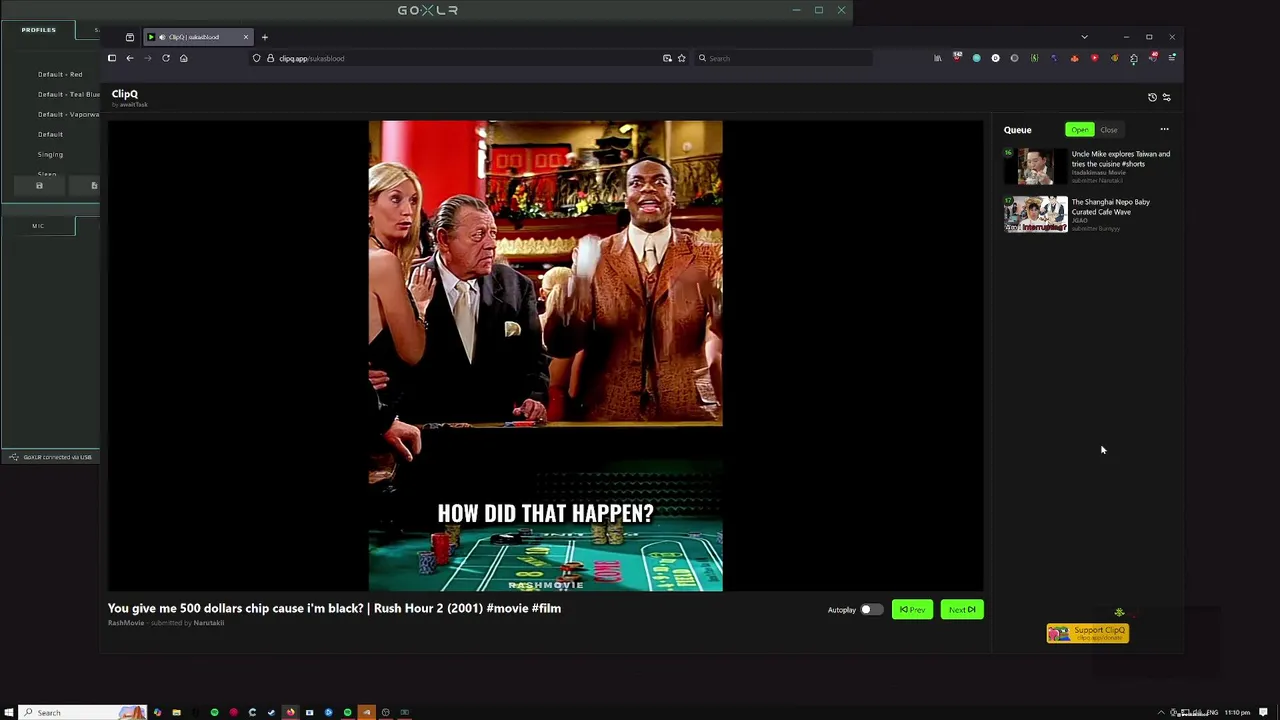Image resolution: width=1280 pixels, height=720 pixels.
Task: Click RashMovie channel name below title
Action: [126, 623]
